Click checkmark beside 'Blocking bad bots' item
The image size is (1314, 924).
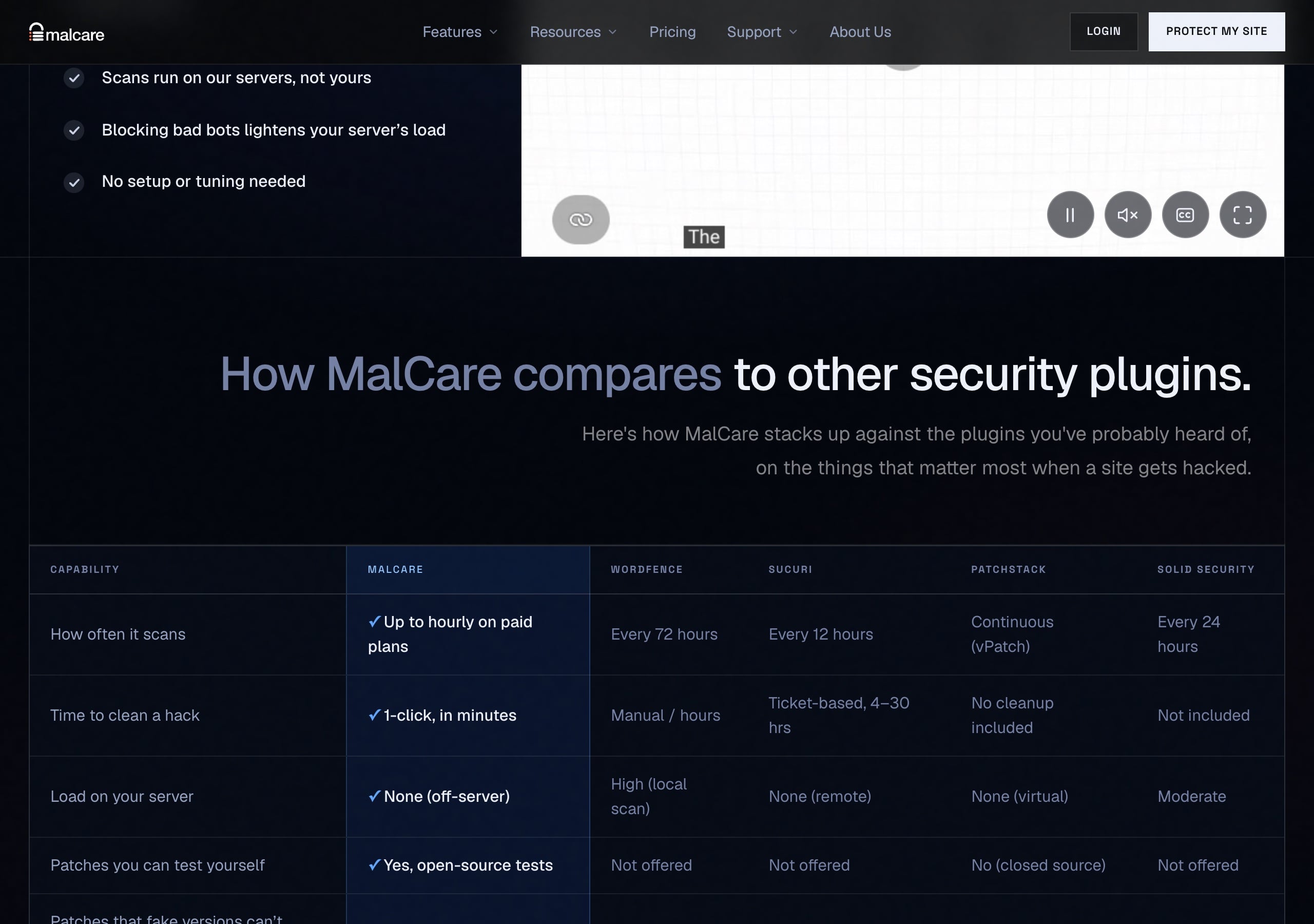coord(74,130)
